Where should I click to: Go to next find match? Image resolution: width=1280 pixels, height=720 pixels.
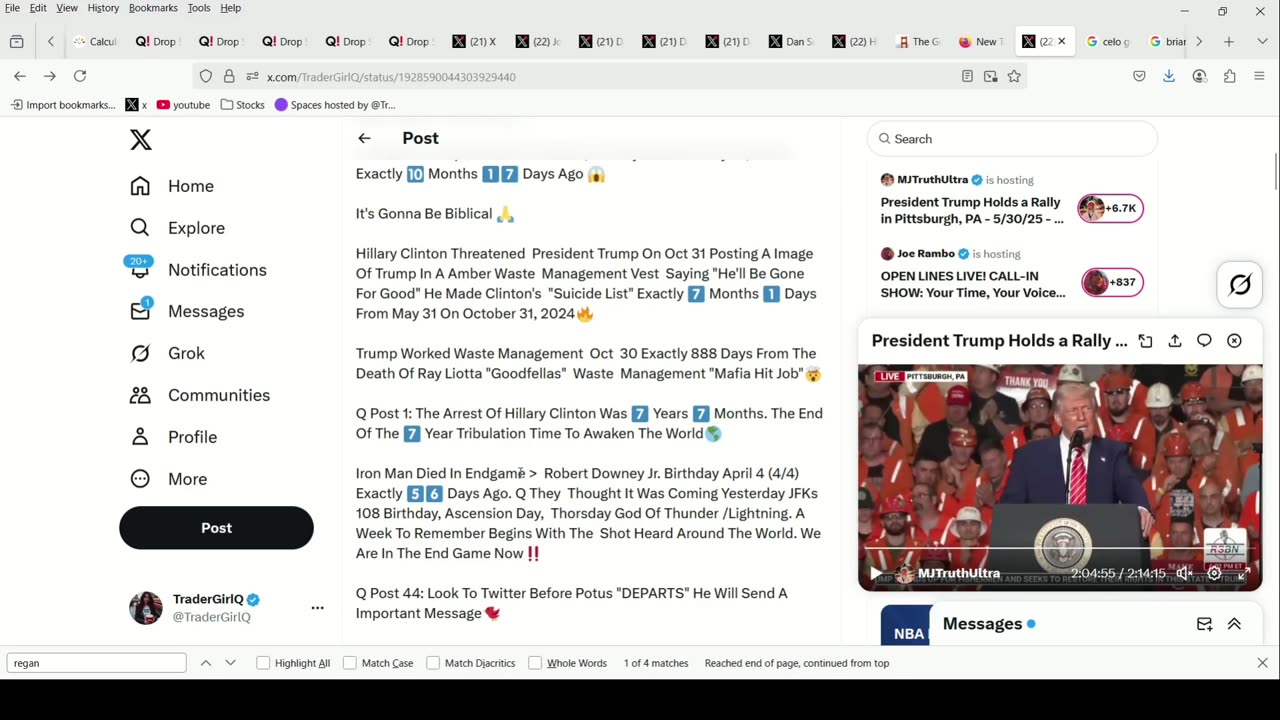click(x=230, y=663)
